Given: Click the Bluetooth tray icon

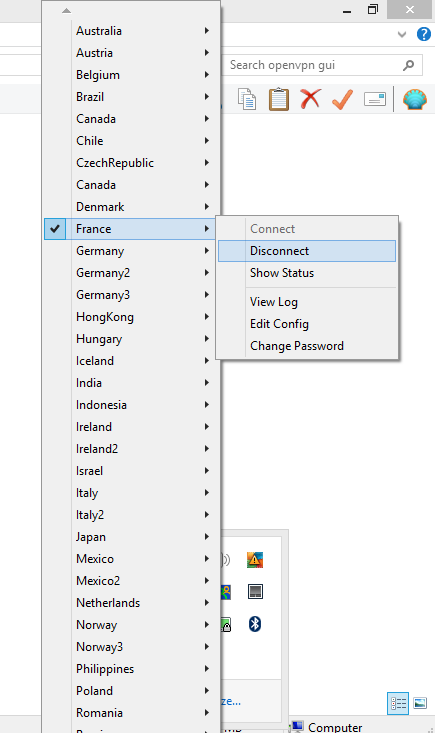Looking at the screenshot, I should [255, 624].
